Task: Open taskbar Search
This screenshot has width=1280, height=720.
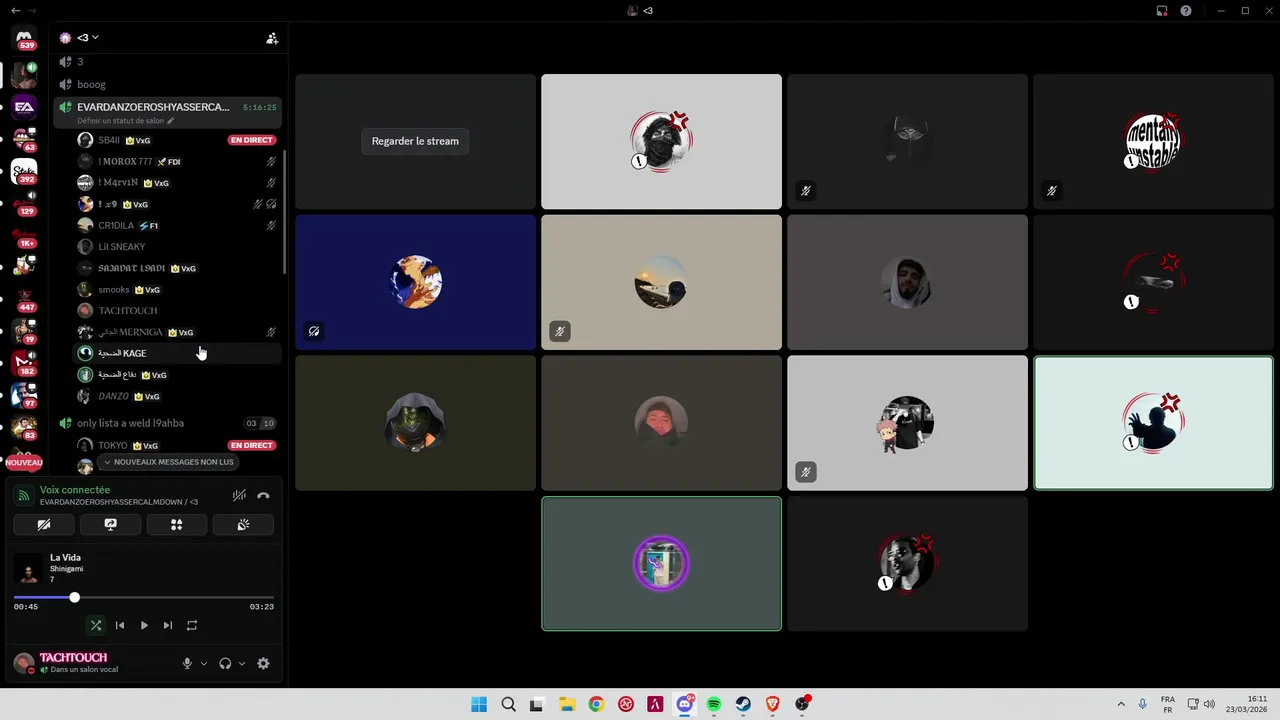Action: click(x=508, y=704)
